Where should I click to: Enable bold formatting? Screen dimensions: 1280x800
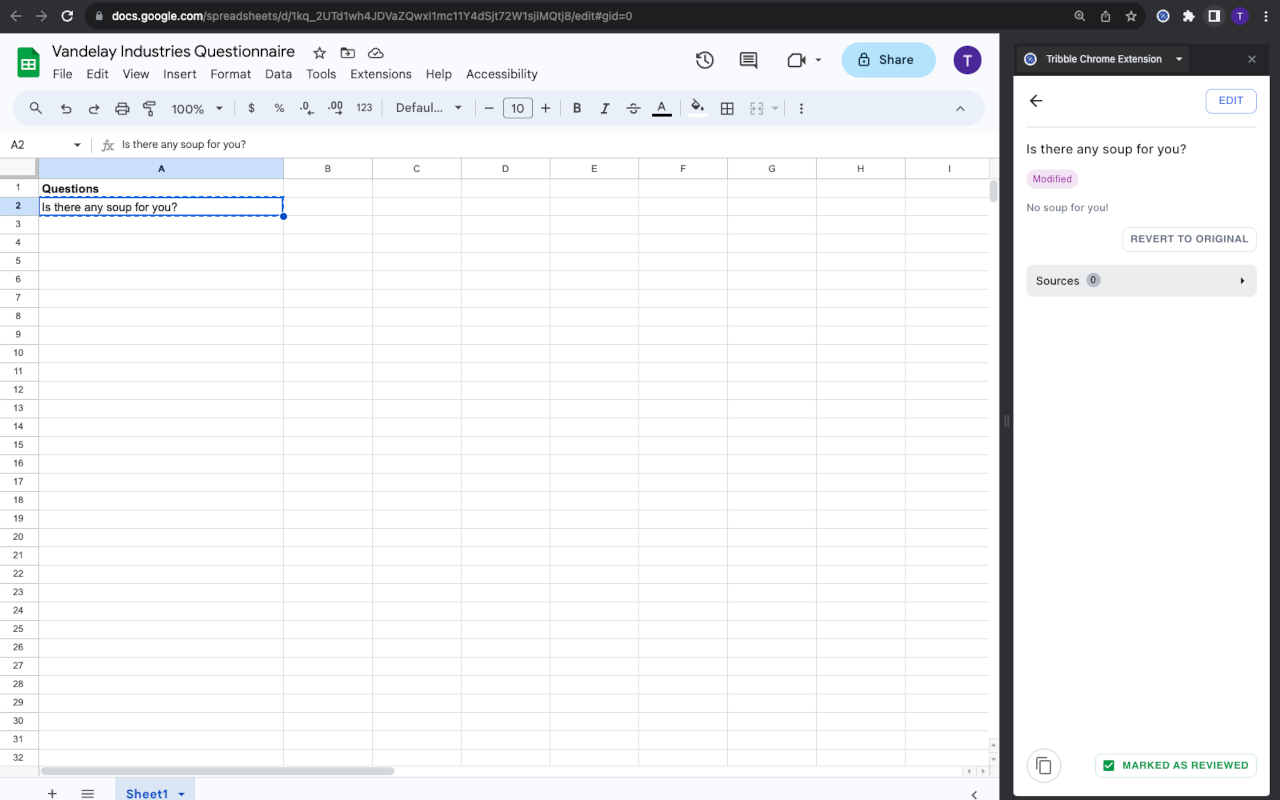tap(577, 107)
